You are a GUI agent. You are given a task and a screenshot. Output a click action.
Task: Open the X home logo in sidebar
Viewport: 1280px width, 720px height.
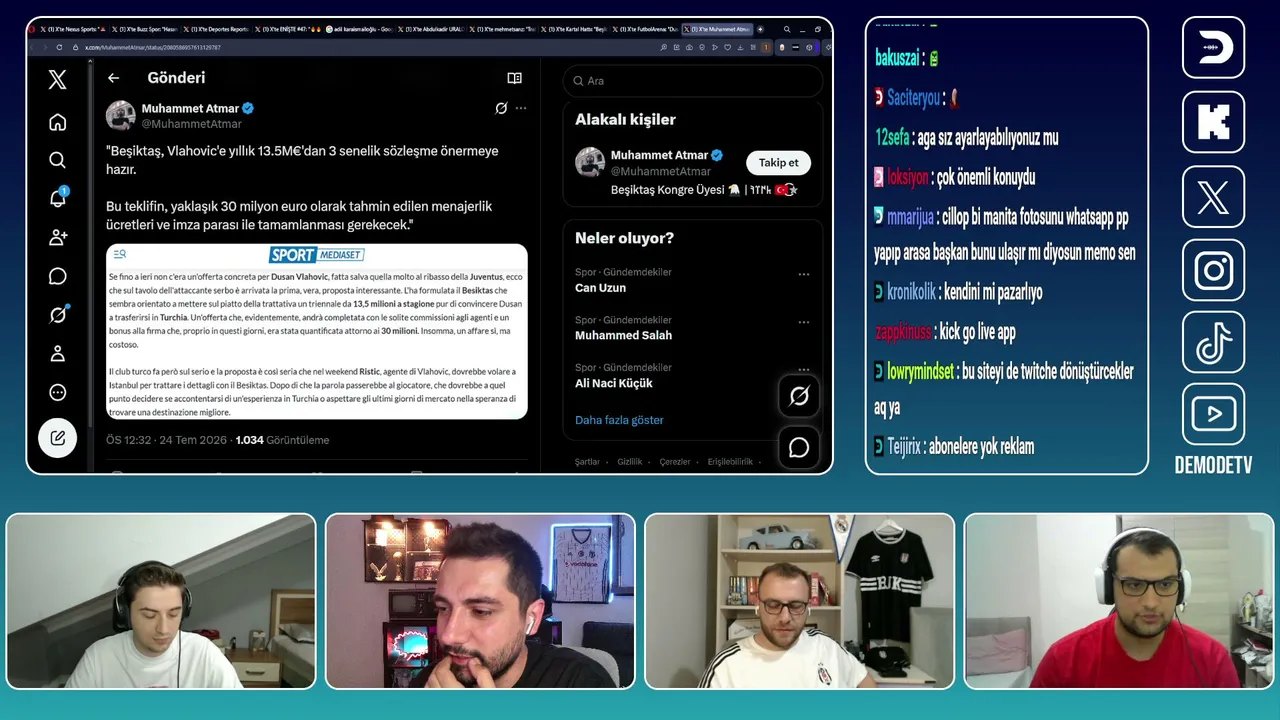[58, 80]
